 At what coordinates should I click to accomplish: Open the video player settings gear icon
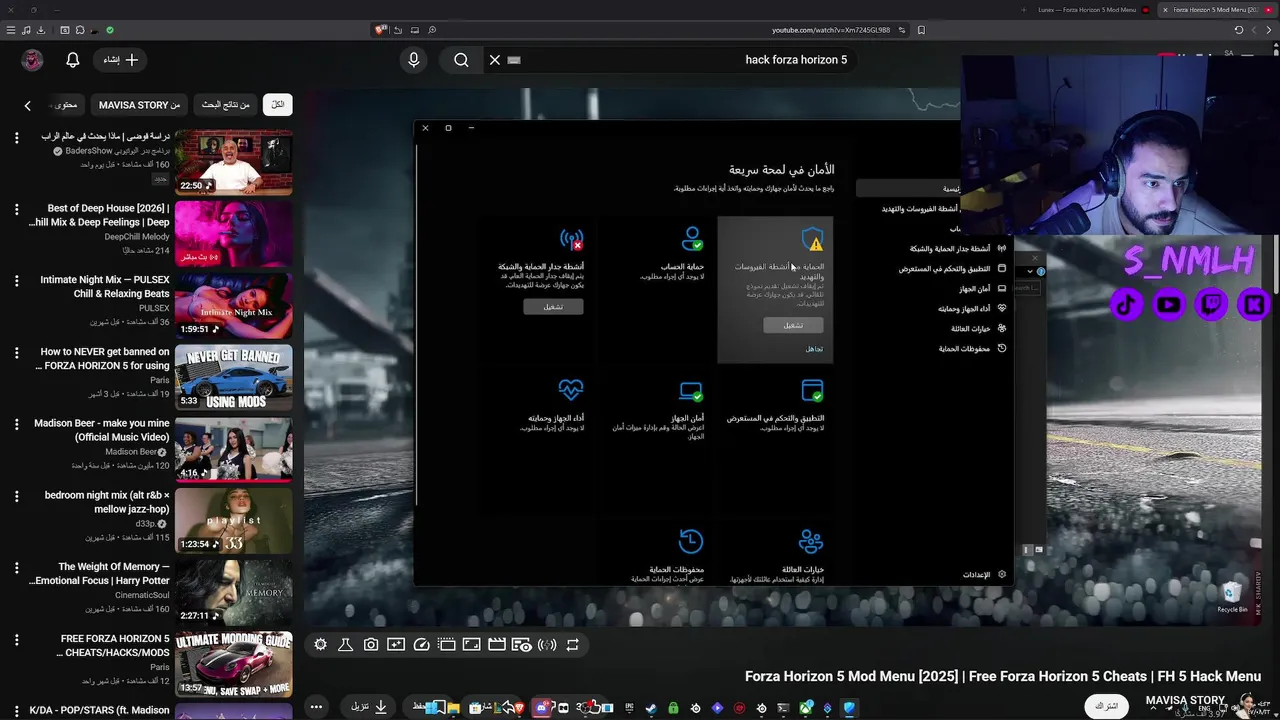point(320,645)
